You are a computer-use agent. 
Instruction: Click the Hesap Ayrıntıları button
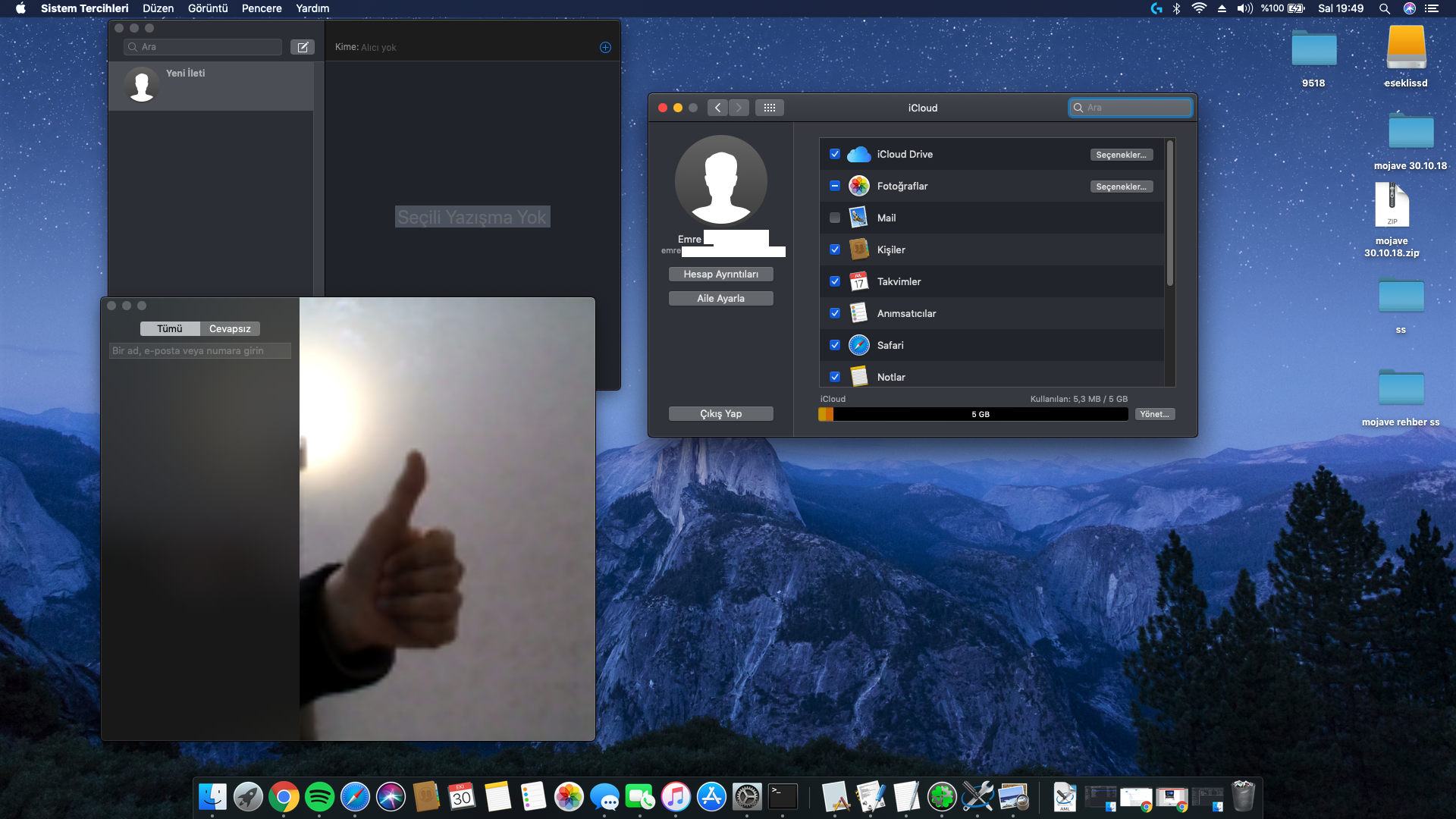click(720, 274)
